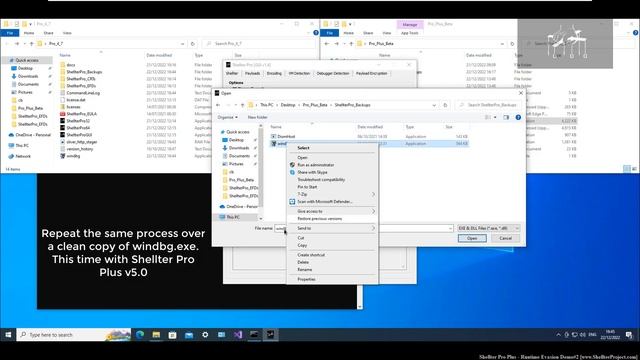Open Organize dropdown in Open dialog
The height and width of the screenshot is (360, 640).
pos(227,117)
